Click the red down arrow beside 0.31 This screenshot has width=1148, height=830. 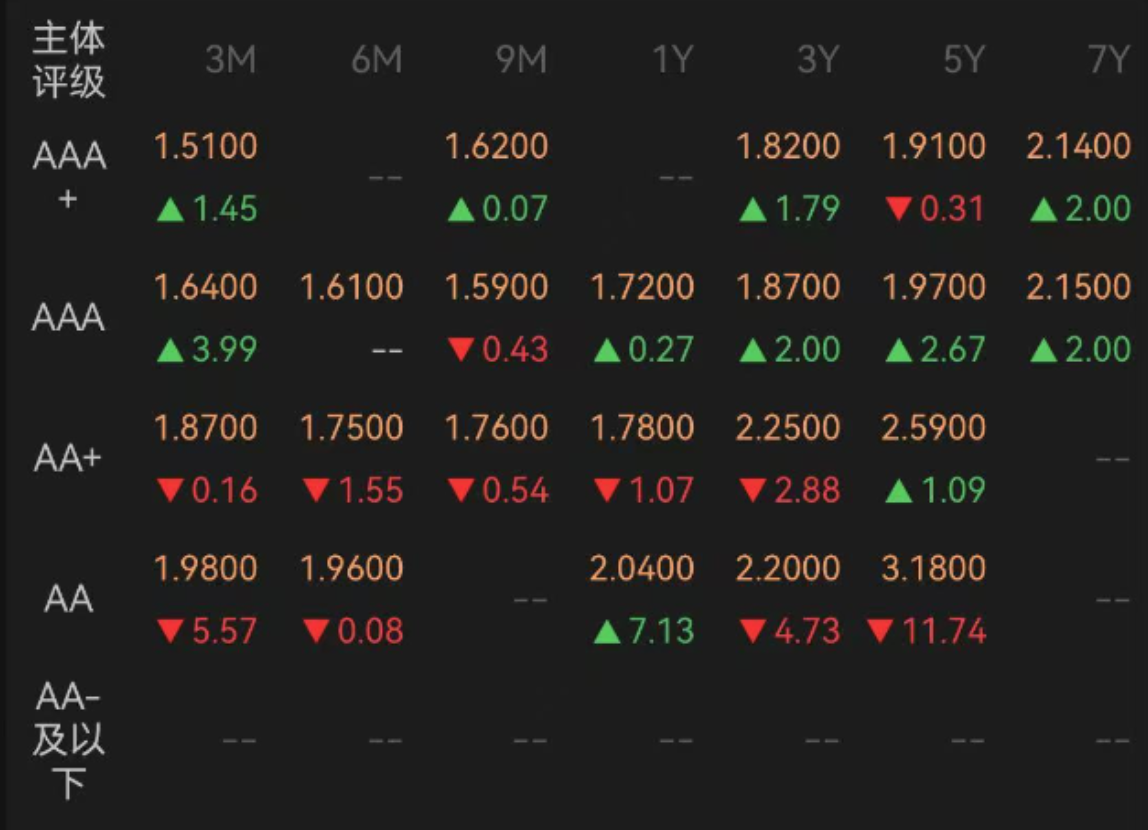click(900, 210)
